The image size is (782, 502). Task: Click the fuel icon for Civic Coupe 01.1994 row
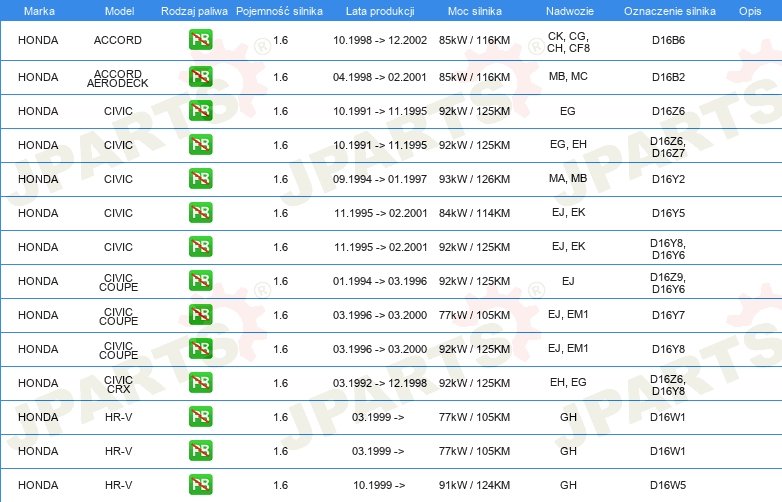pos(200,281)
